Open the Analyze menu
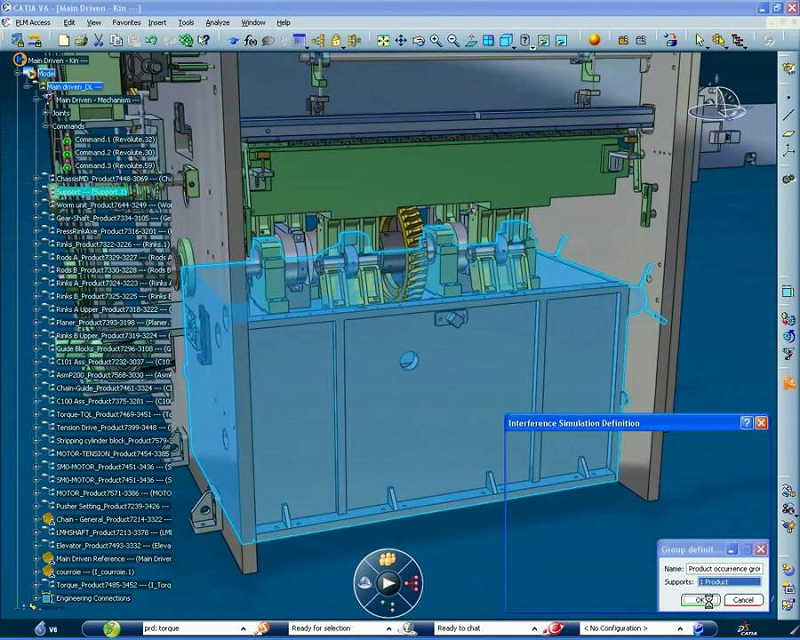 [x=217, y=22]
